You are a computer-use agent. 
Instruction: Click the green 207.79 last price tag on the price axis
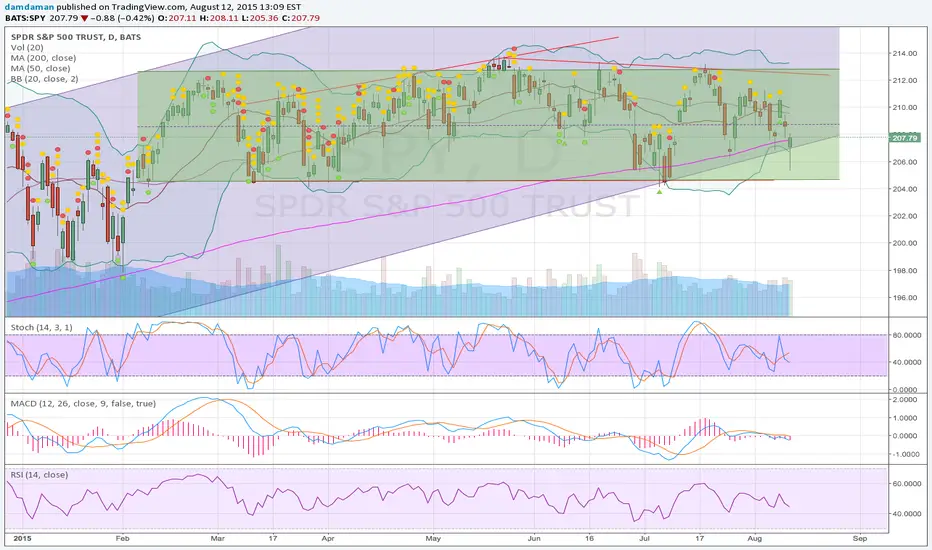905,138
